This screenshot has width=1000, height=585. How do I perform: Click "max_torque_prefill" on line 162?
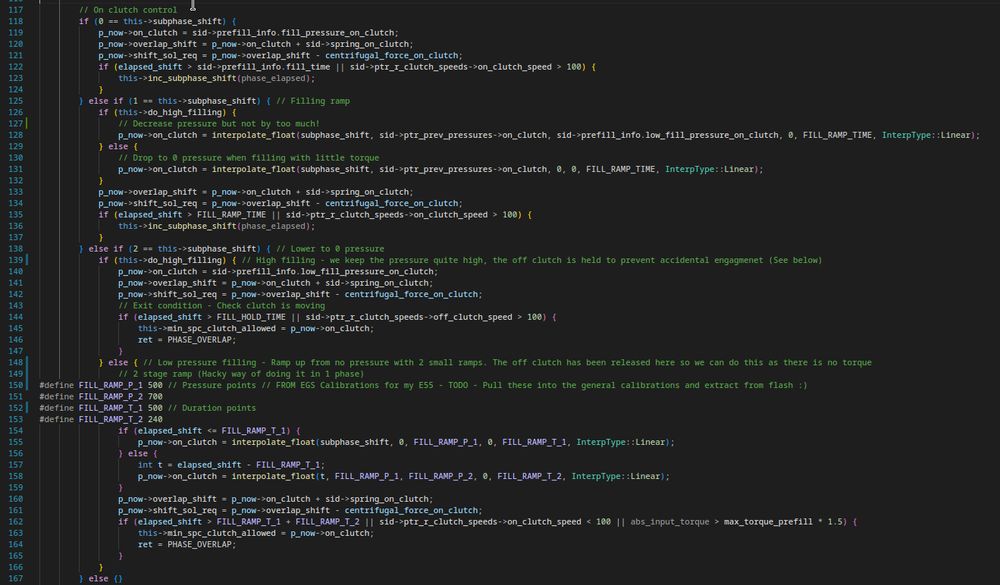point(768,522)
